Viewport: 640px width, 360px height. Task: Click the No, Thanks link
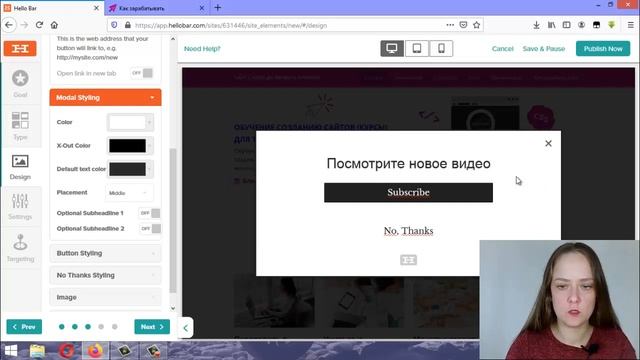(408, 231)
